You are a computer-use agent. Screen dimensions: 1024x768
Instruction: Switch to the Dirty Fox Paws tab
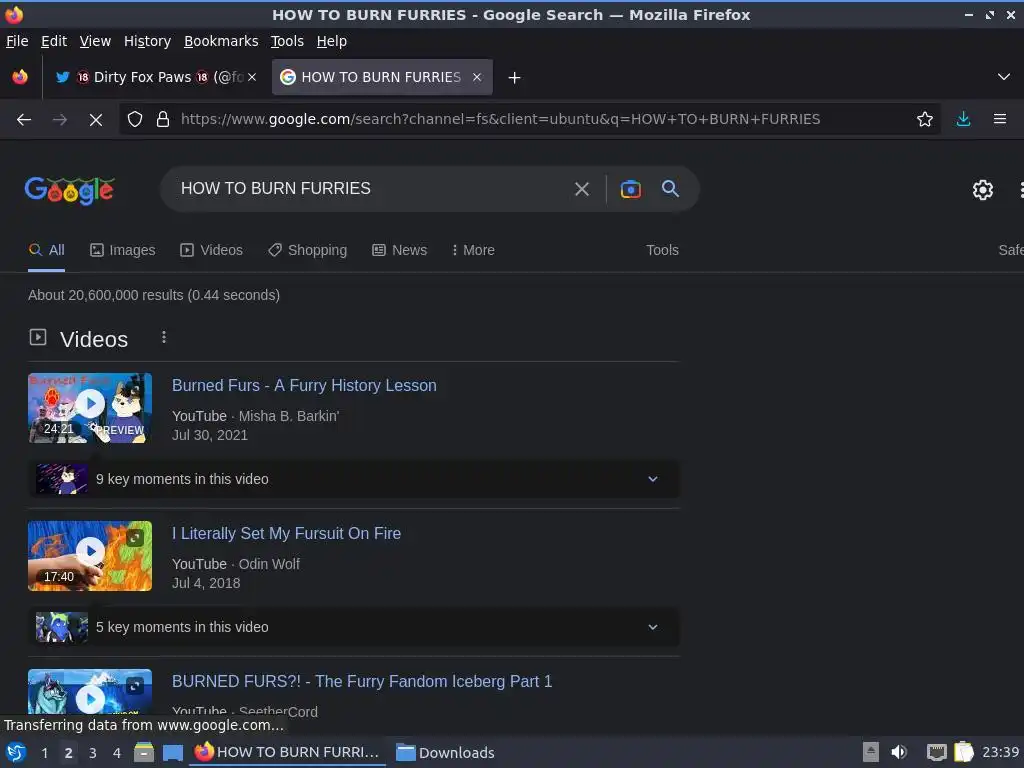(x=155, y=77)
